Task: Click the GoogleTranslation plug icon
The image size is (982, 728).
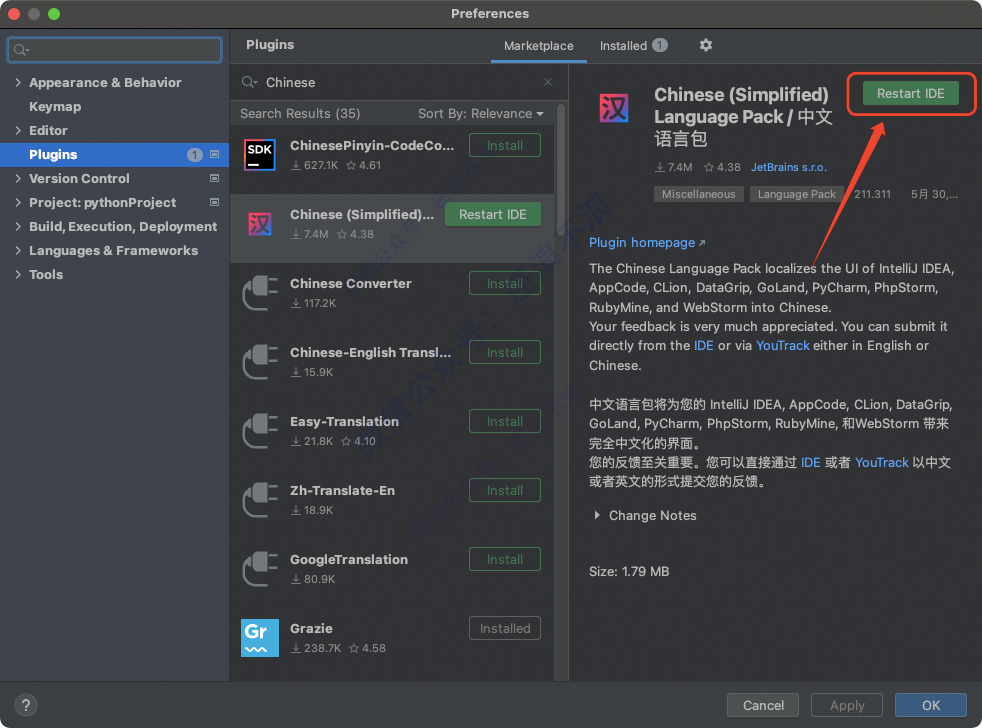Action: pos(261,568)
